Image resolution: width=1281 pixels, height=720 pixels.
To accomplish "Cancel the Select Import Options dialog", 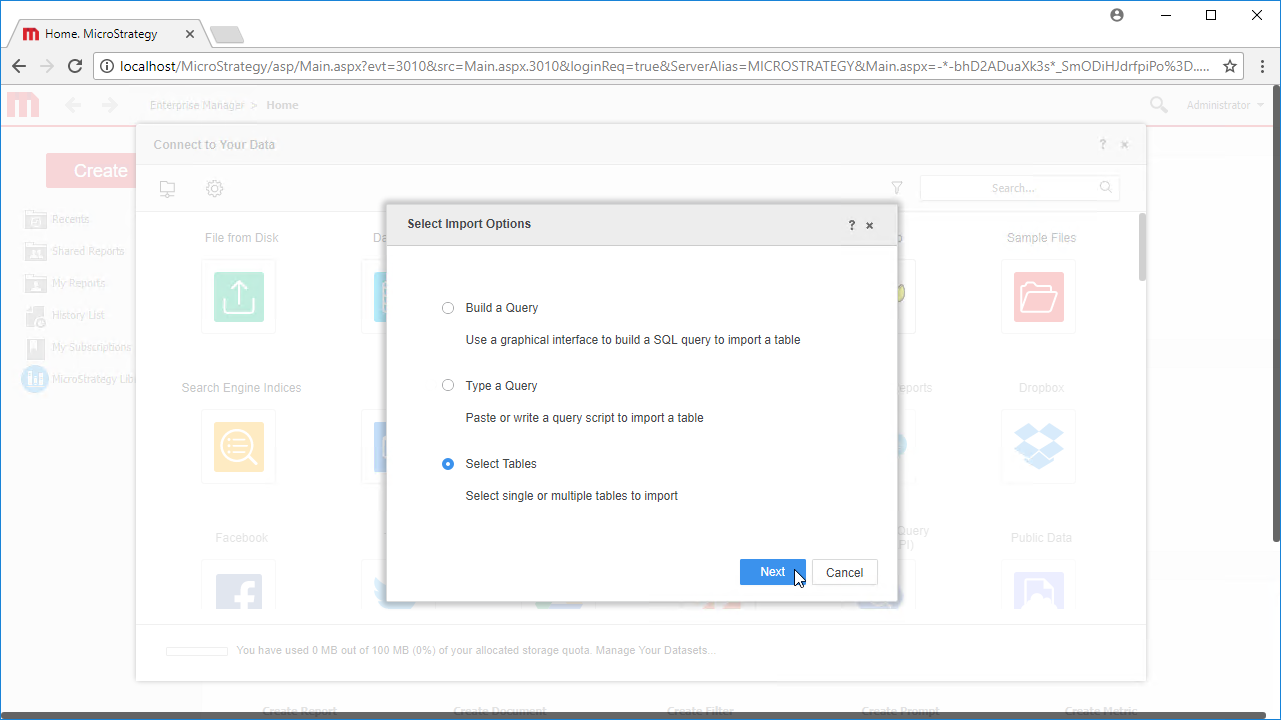I will 844,572.
